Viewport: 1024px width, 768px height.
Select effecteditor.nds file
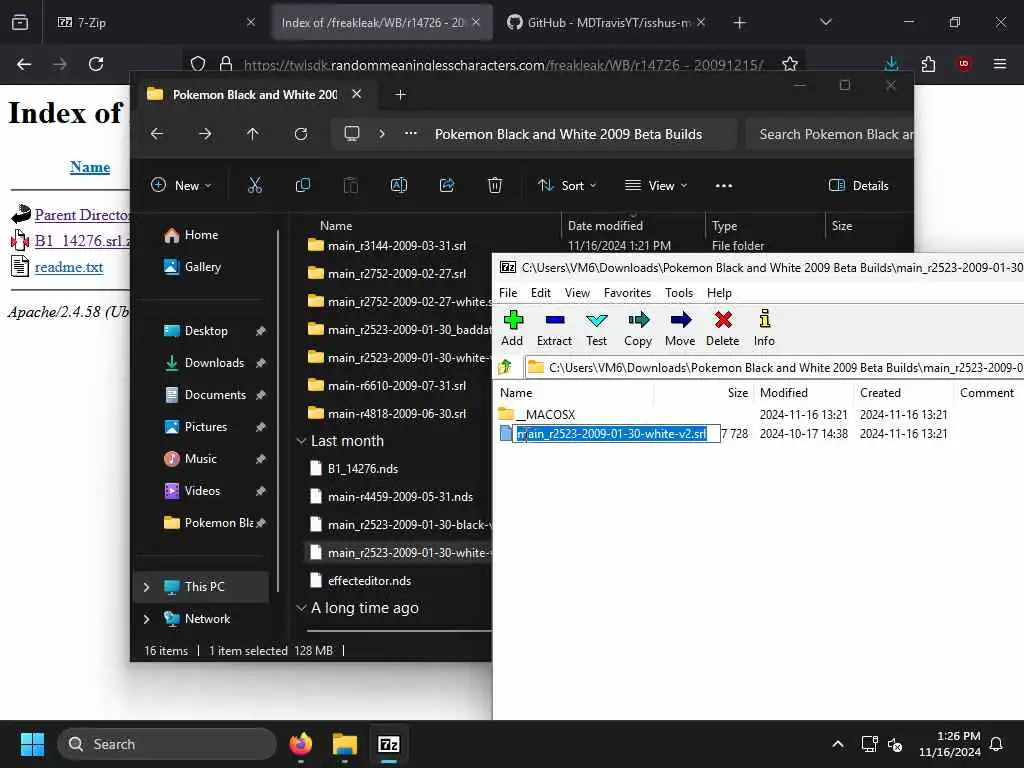coord(369,581)
